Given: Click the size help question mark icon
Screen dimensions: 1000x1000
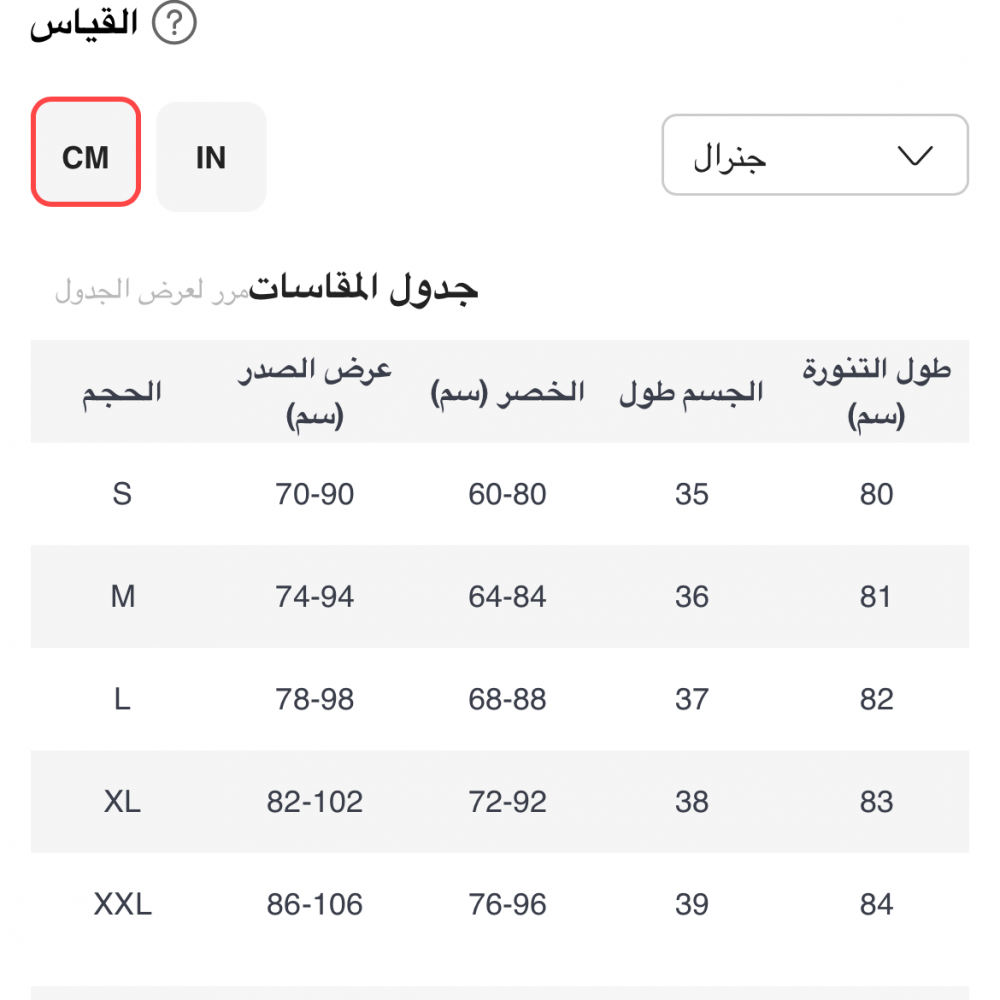Looking at the screenshot, I should (174, 24).
